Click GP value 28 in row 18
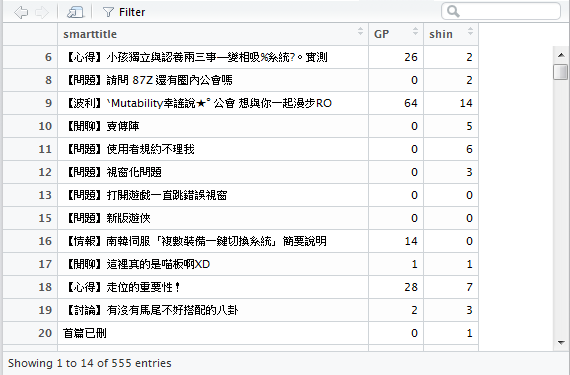The height and width of the screenshot is (375, 570). [411, 287]
